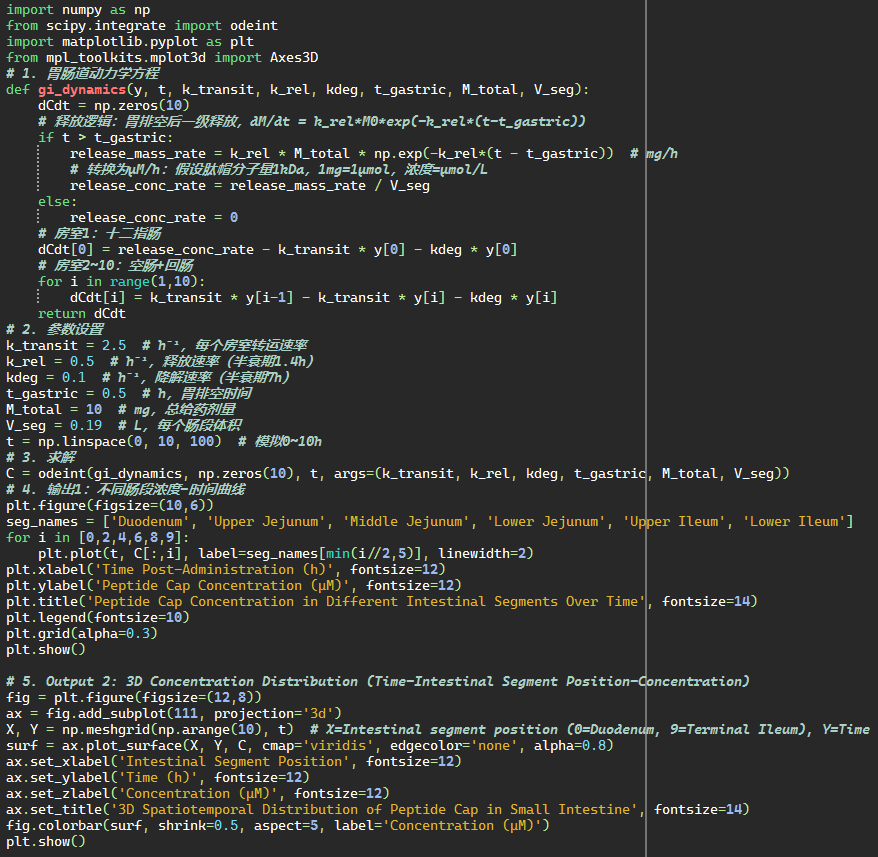Place cursor on the scipy odeint import line
The width and height of the screenshot is (878, 857).
141,25
